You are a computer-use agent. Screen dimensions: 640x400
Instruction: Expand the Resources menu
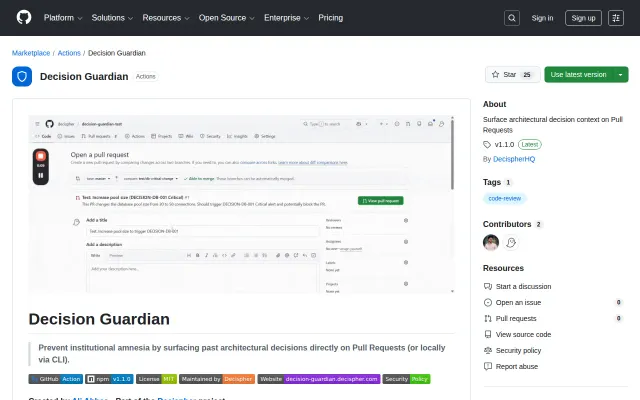click(x=166, y=18)
